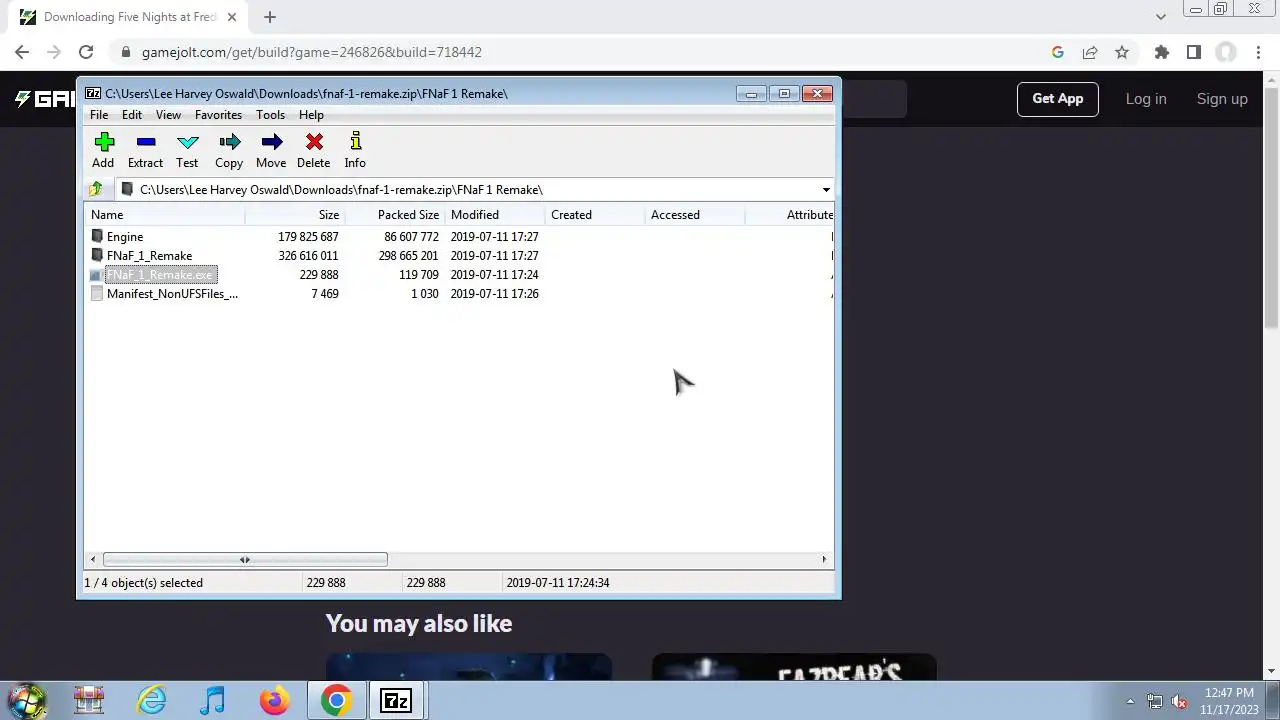This screenshot has height=720, width=1280.
Task: Sort by Created column header
Action: pyautogui.click(x=595, y=215)
